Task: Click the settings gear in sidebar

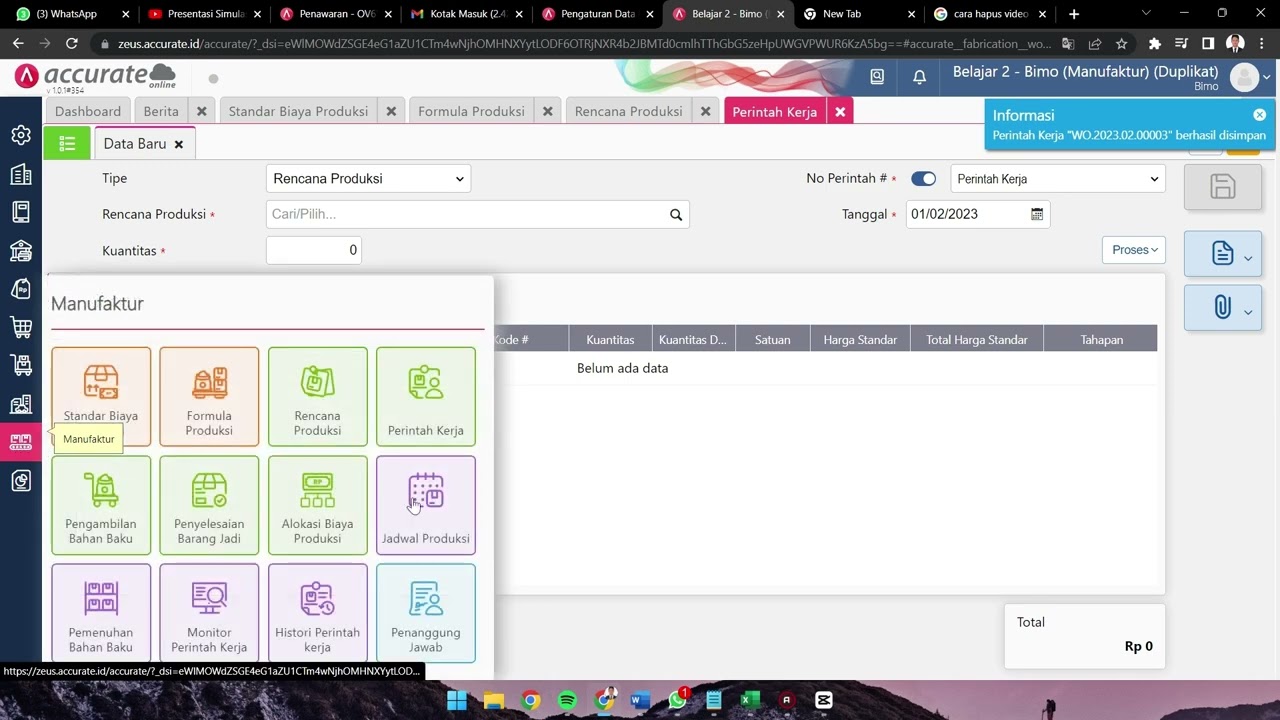Action: (21, 135)
